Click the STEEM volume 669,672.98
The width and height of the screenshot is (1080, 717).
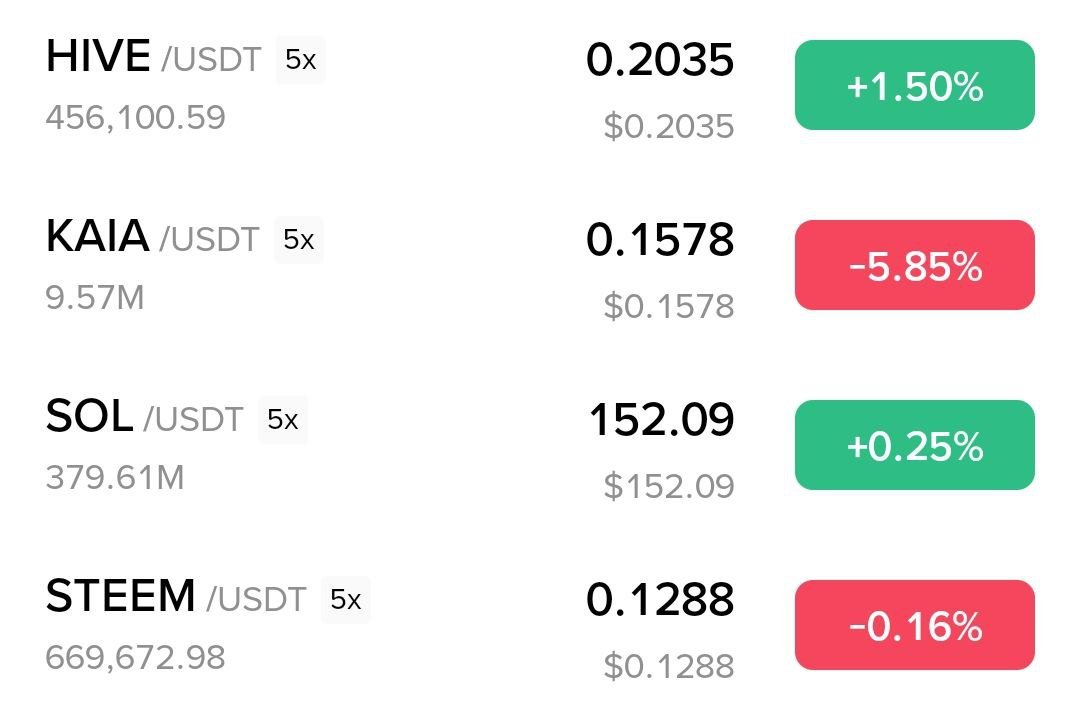[136, 657]
